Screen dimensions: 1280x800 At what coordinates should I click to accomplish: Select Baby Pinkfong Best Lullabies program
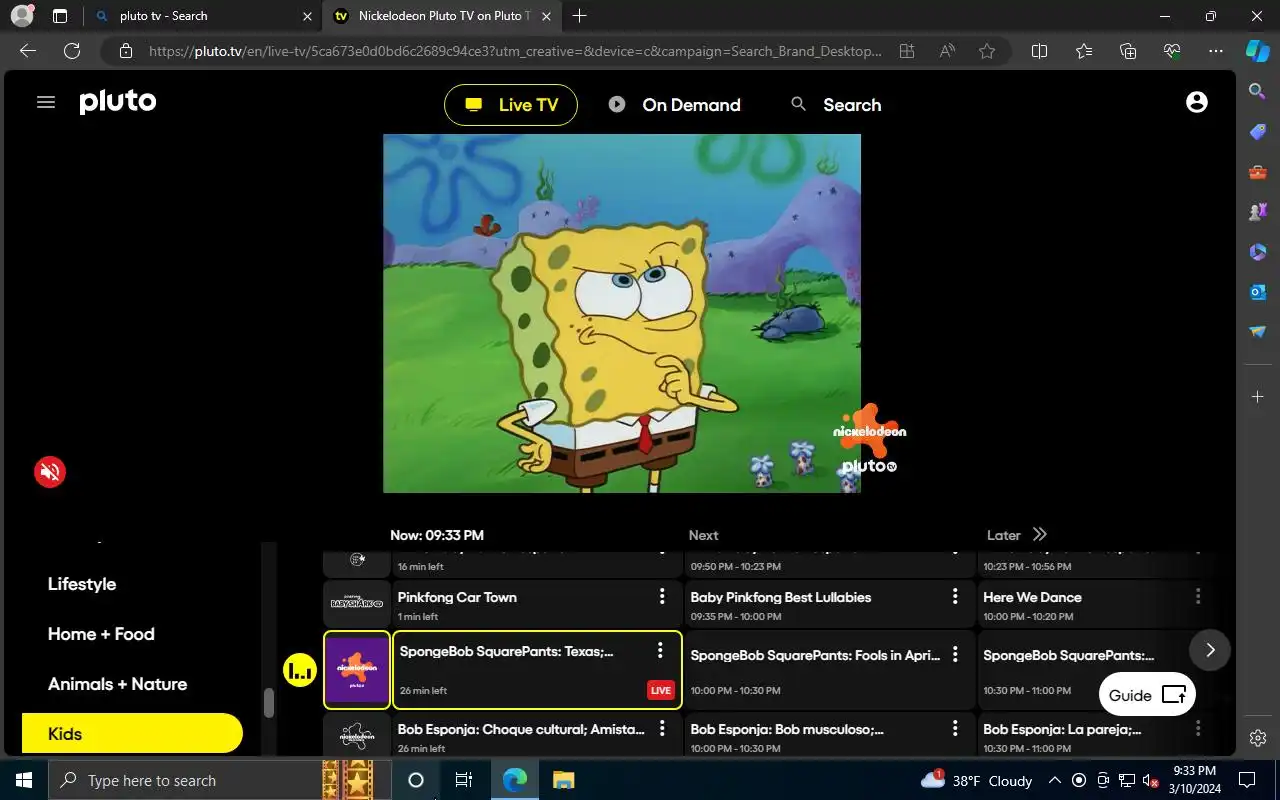tap(829, 603)
